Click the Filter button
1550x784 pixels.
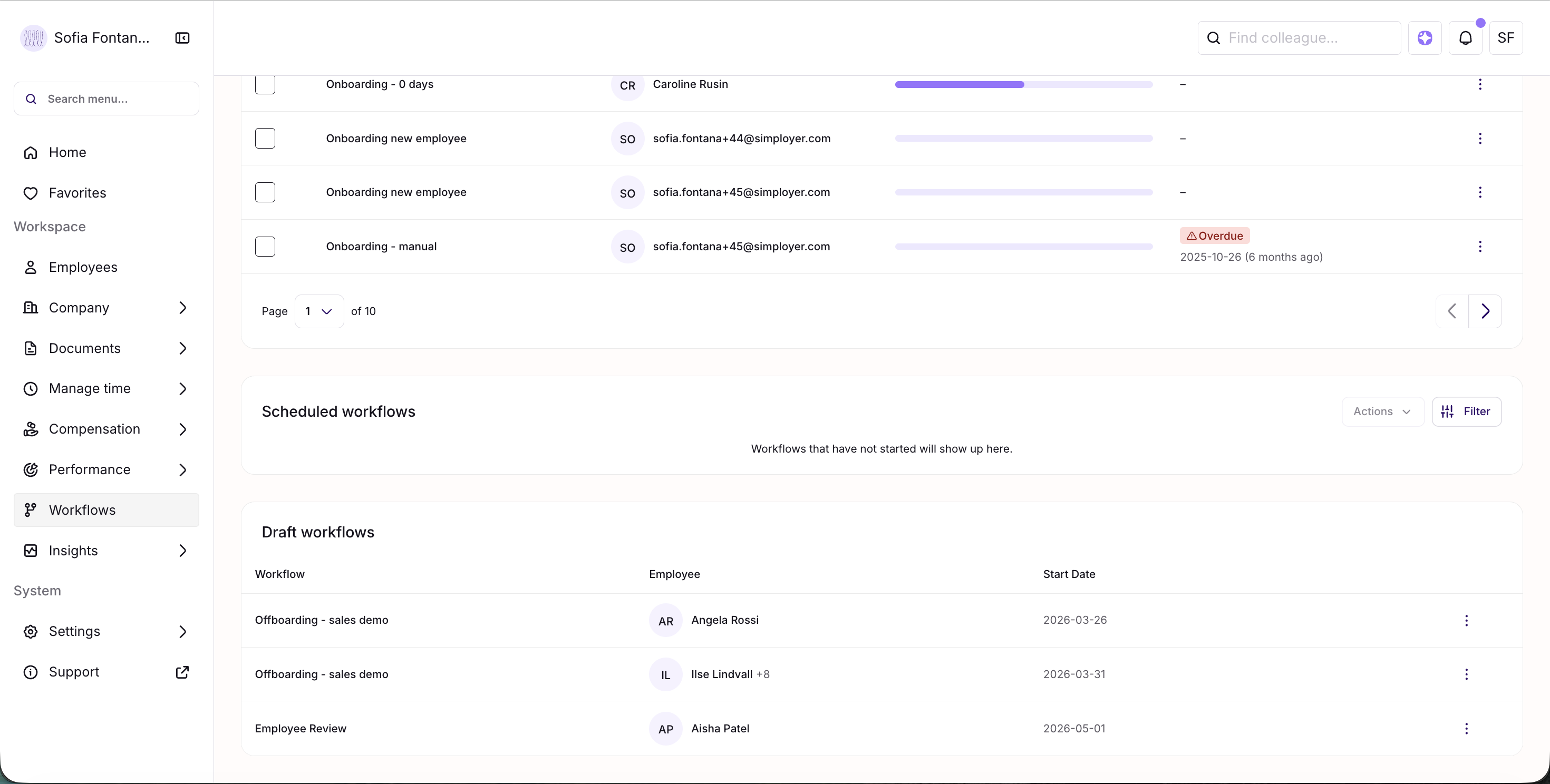point(1466,412)
